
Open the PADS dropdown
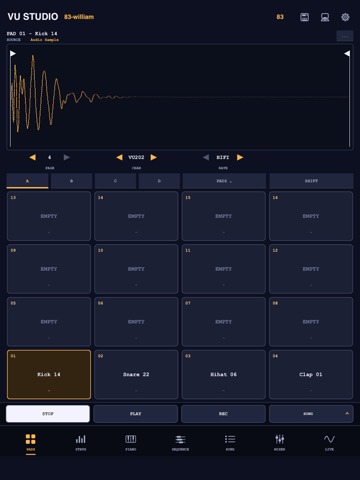[224, 181]
